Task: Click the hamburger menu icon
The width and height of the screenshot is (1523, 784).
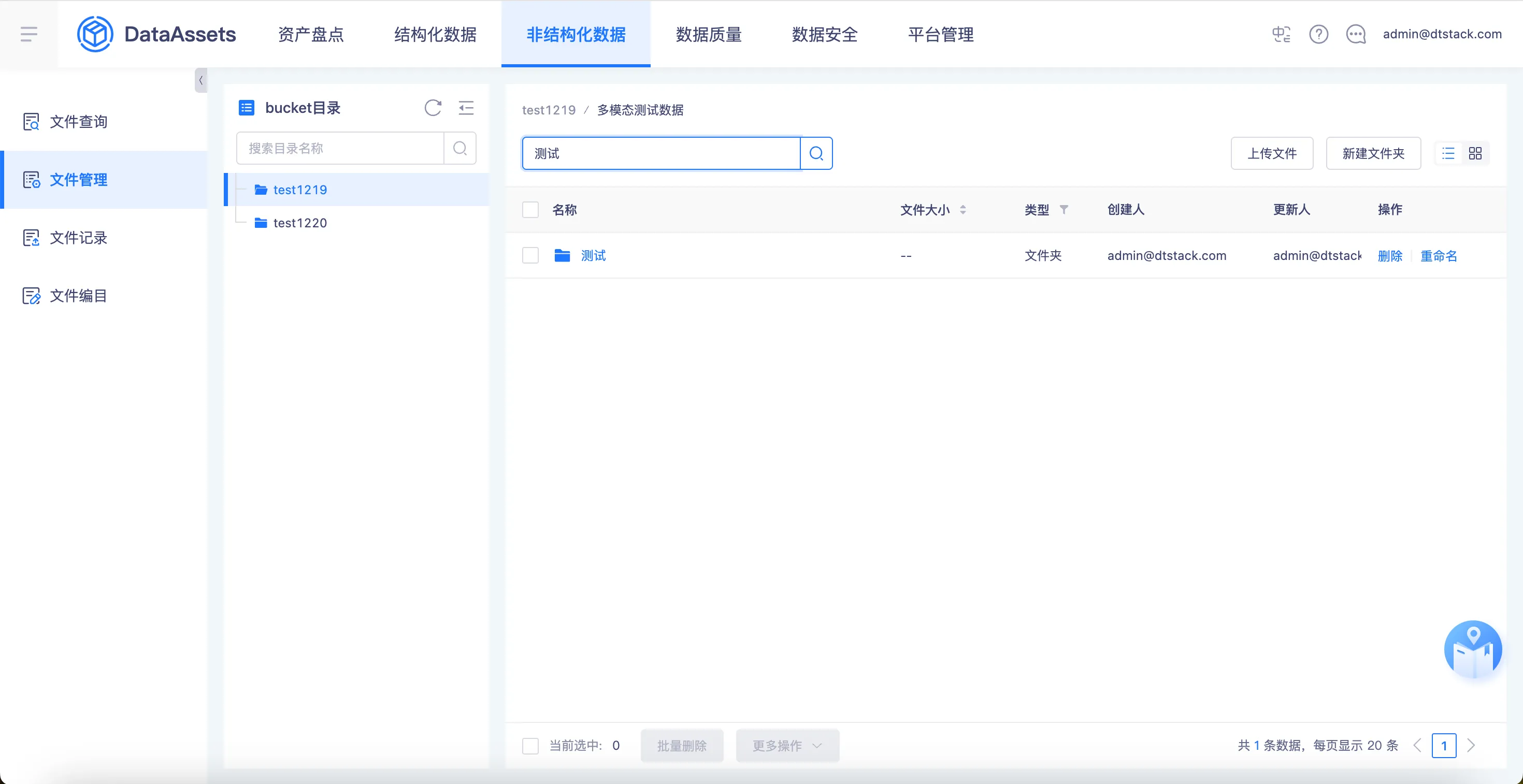Action: (x=29, y=34)
